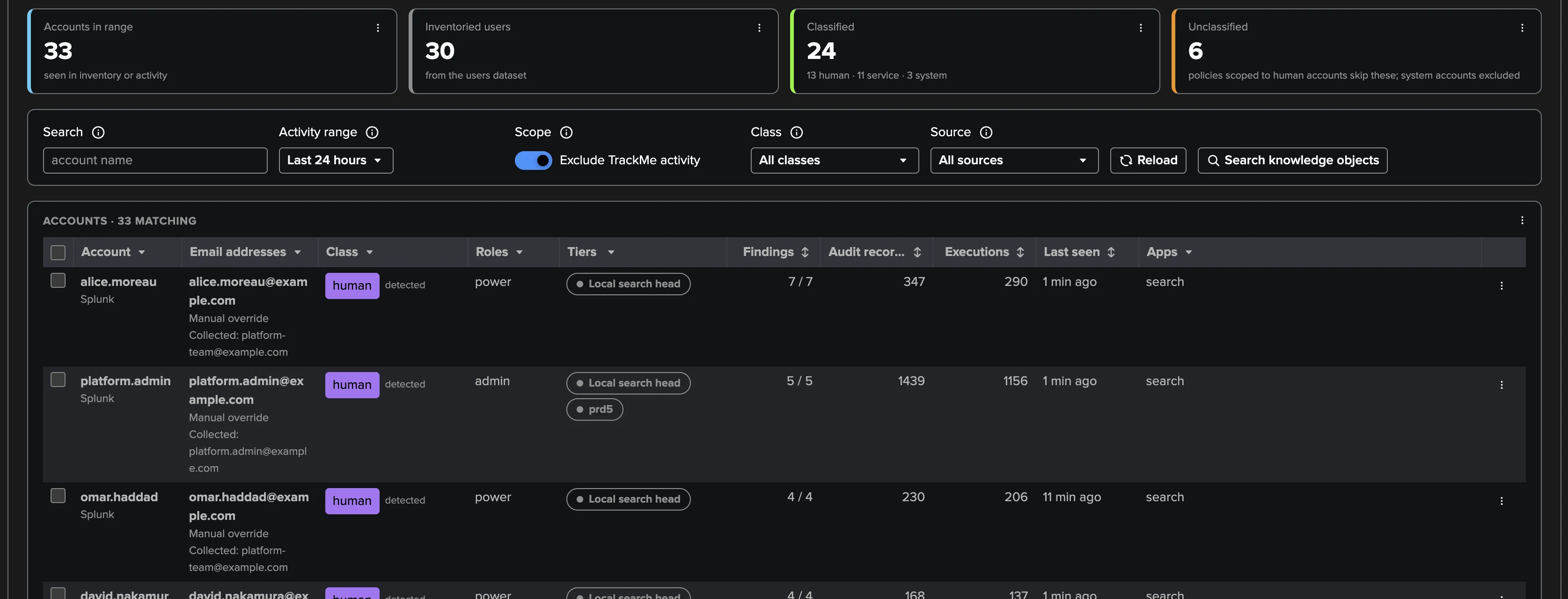Click the 1439 audit records value
Screen dimensions: 1568x599
coord(911,381)
